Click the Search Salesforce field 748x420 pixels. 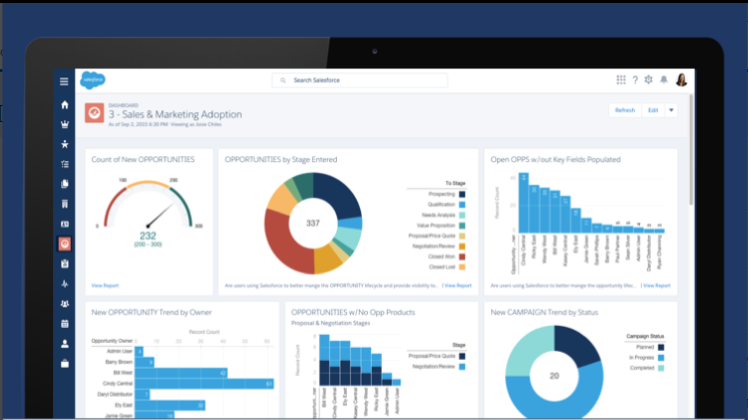pos(360,80)
